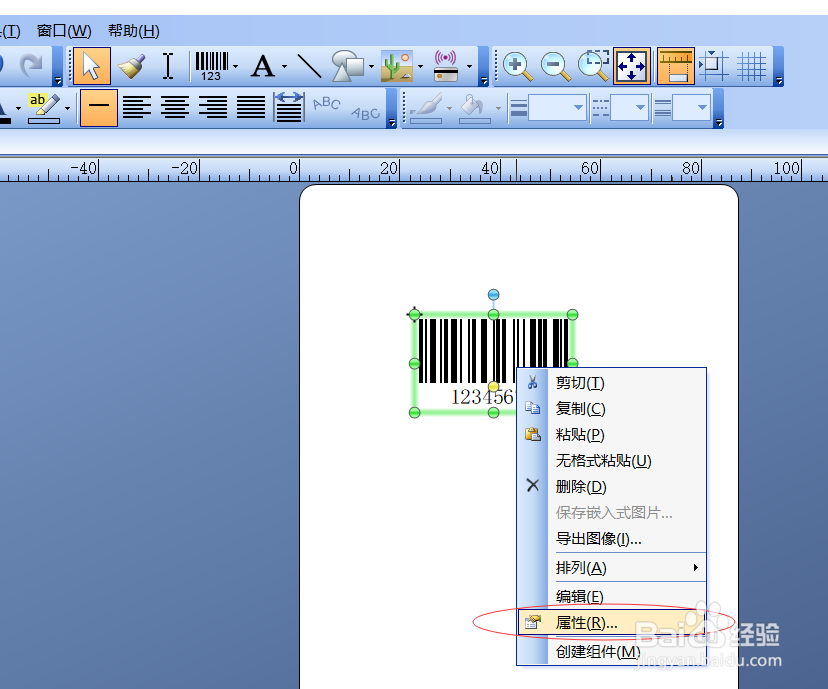Choose 粘贴(P) from context menu
This screenshot has width=828, height=689.
[611, 435]
